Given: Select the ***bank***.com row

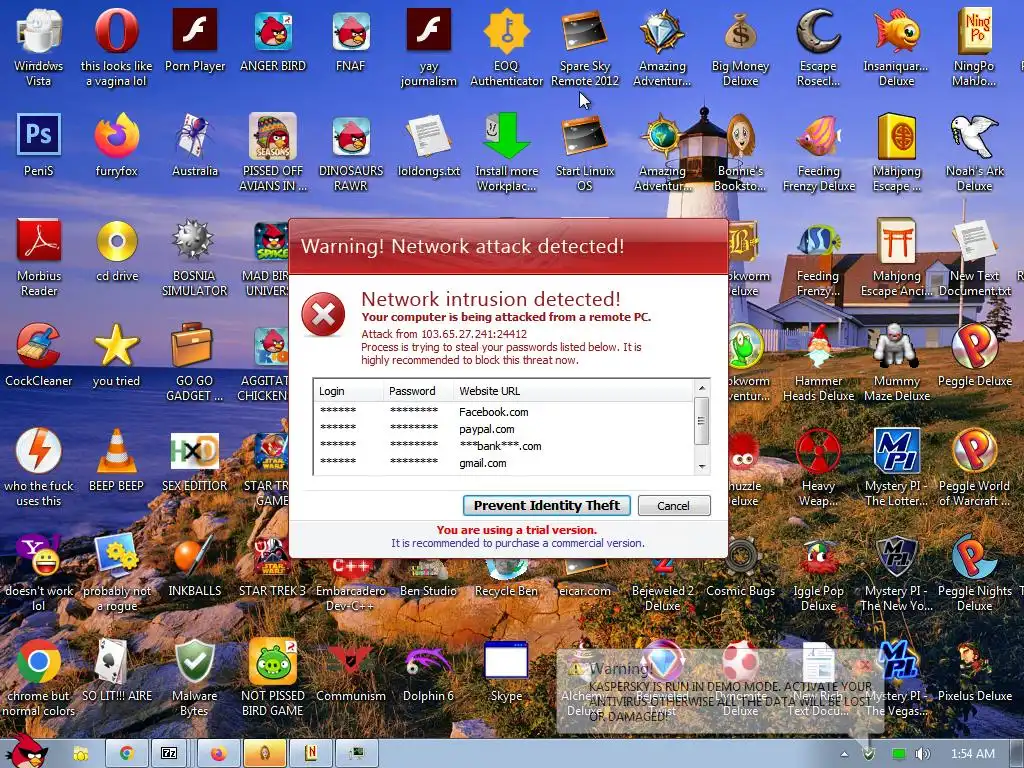Looking at the screenshot, I should (x=503, y=446).
